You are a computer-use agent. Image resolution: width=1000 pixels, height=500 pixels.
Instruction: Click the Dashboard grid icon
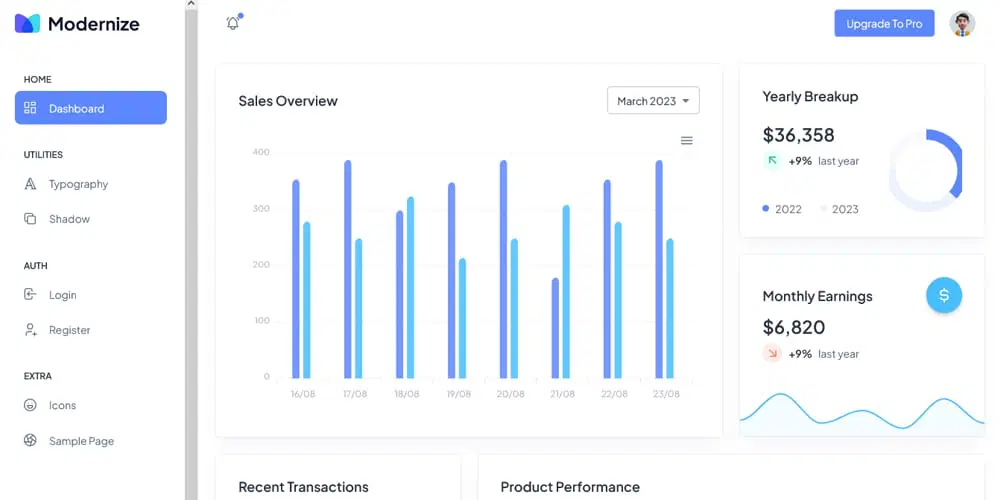click(30, 108)
